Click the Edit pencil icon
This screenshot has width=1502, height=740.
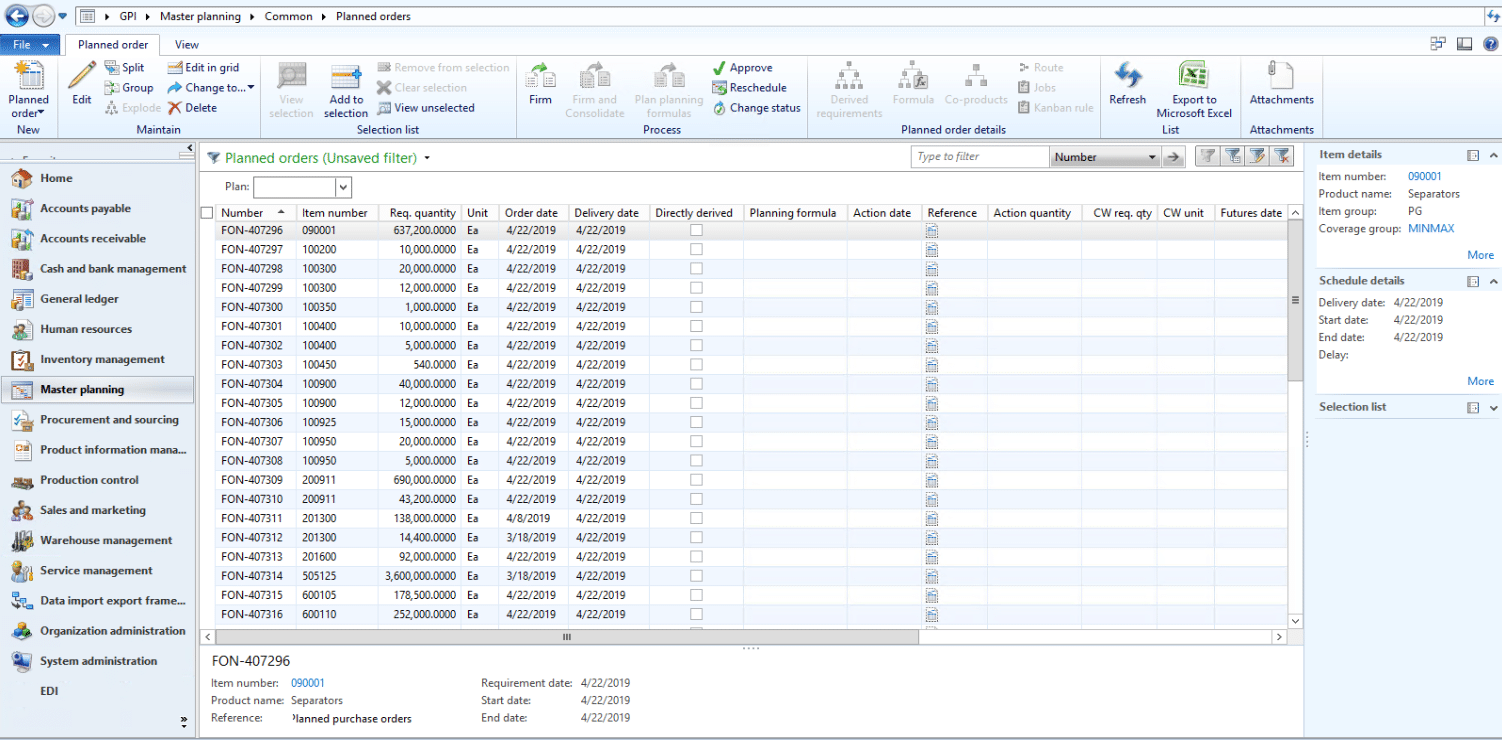tap(80, 88)
